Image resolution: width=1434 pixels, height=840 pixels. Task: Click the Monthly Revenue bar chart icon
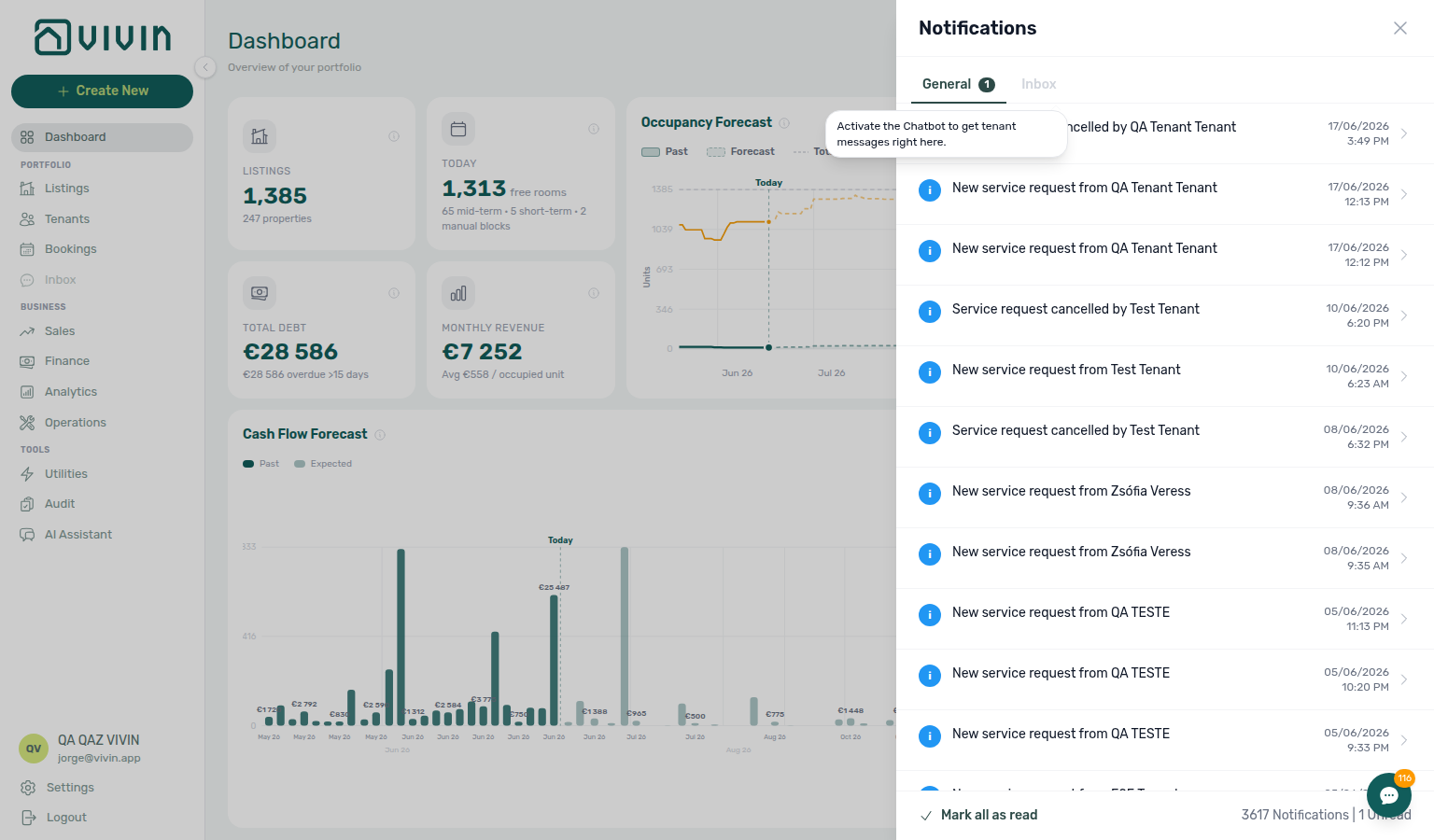coord(458,293)
